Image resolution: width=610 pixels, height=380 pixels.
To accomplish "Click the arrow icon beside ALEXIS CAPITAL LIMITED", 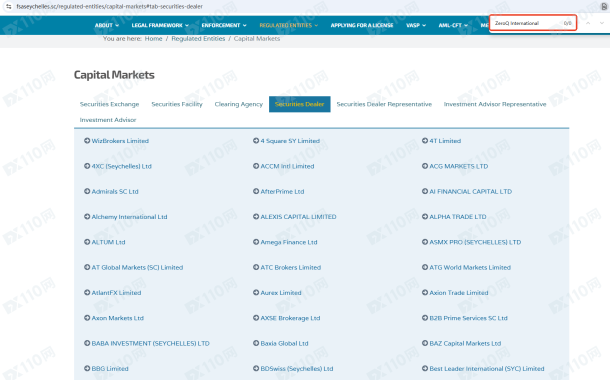I will (x=256, y=216).
